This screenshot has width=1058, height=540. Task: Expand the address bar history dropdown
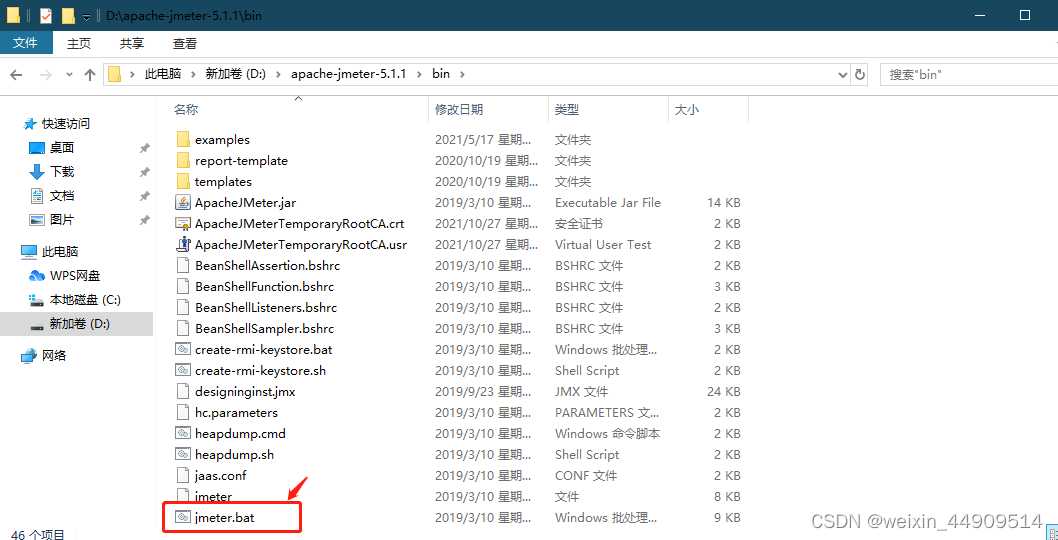tap(843, 74)
